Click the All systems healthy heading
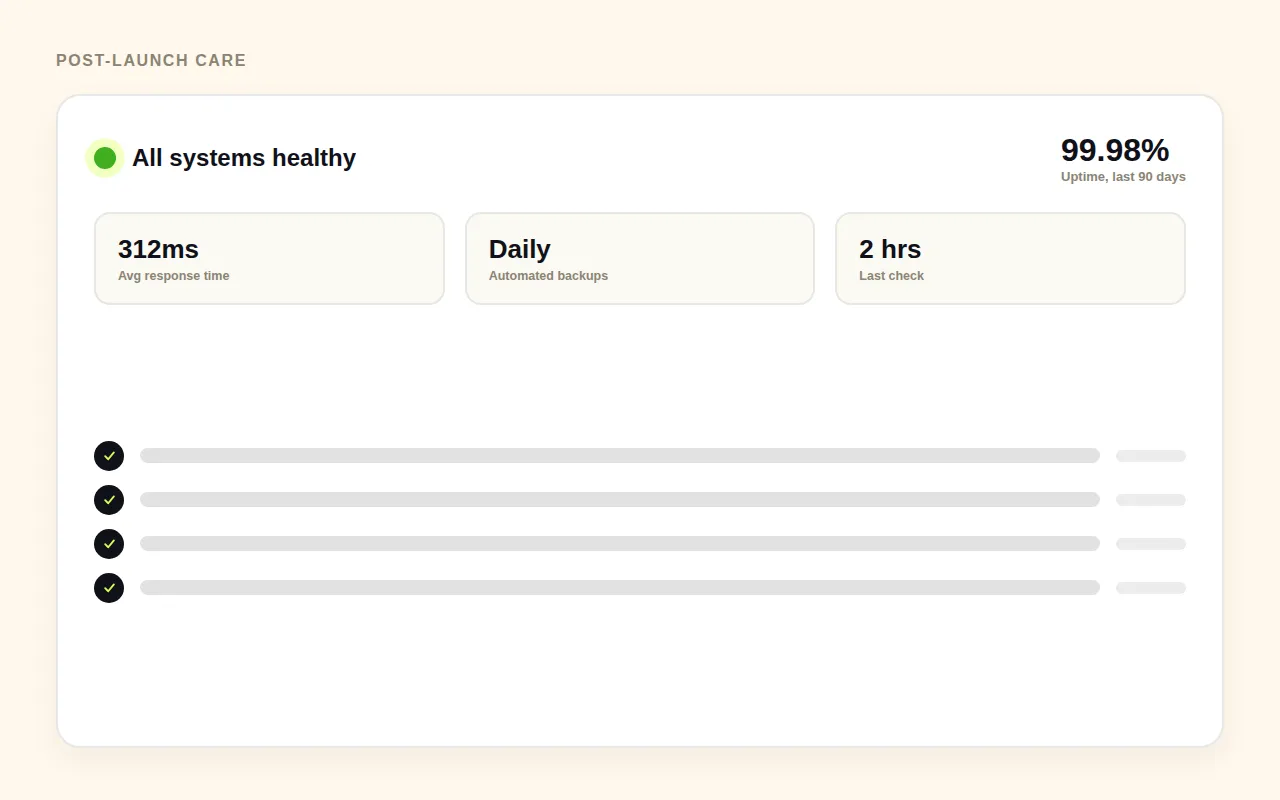 pyautogui.click(x=244, y=158)
